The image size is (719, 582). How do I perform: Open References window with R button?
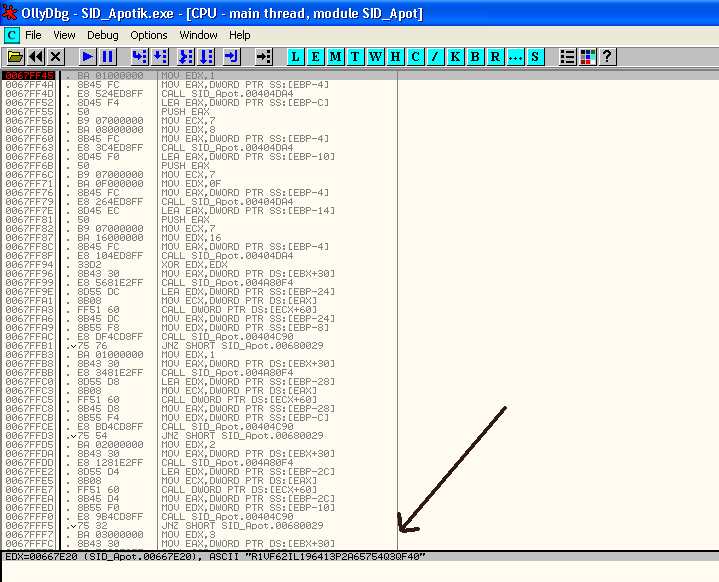click(x=495, y=57)
